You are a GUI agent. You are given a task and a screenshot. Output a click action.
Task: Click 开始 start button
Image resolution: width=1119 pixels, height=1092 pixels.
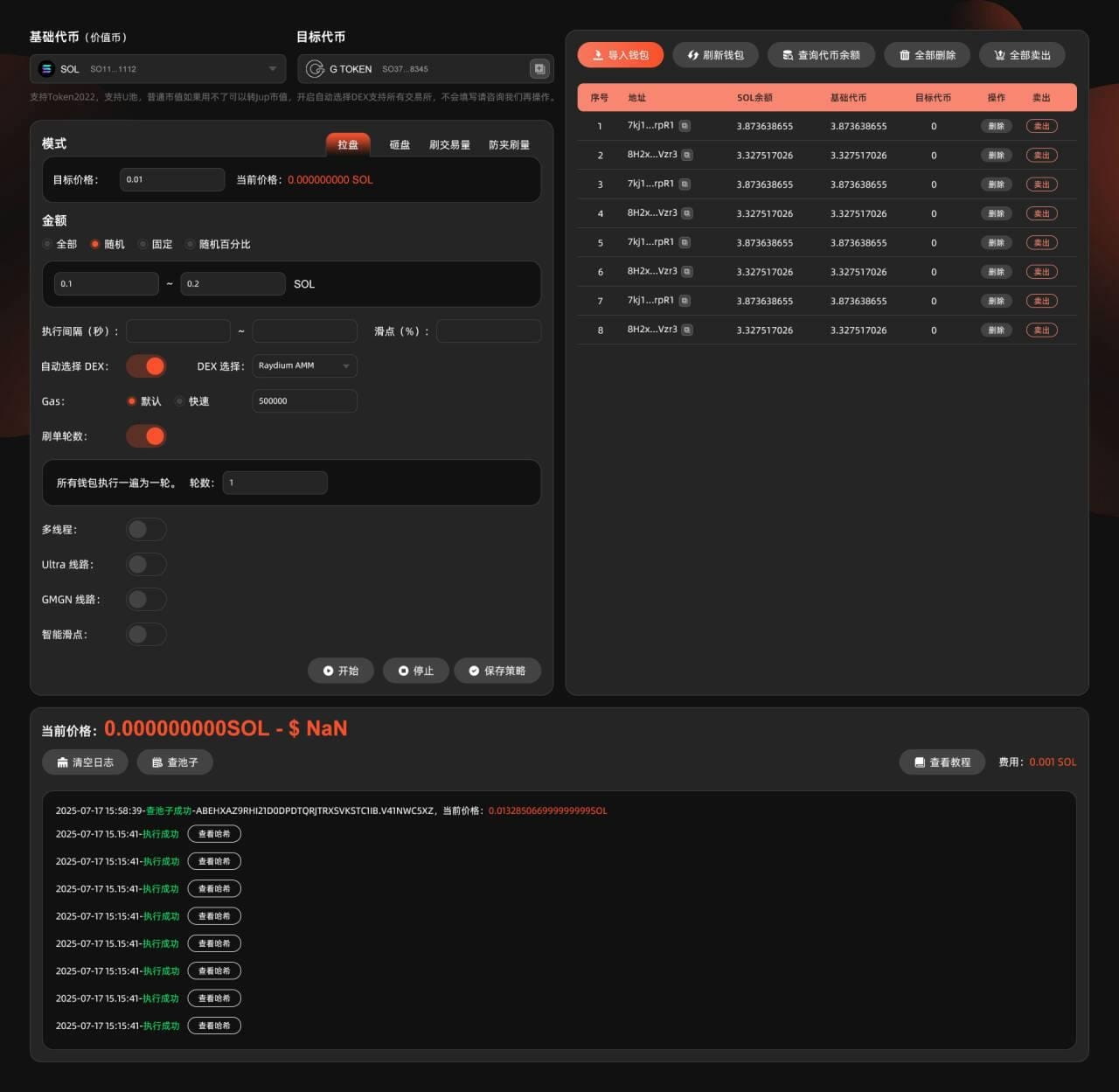click(341, 671)
